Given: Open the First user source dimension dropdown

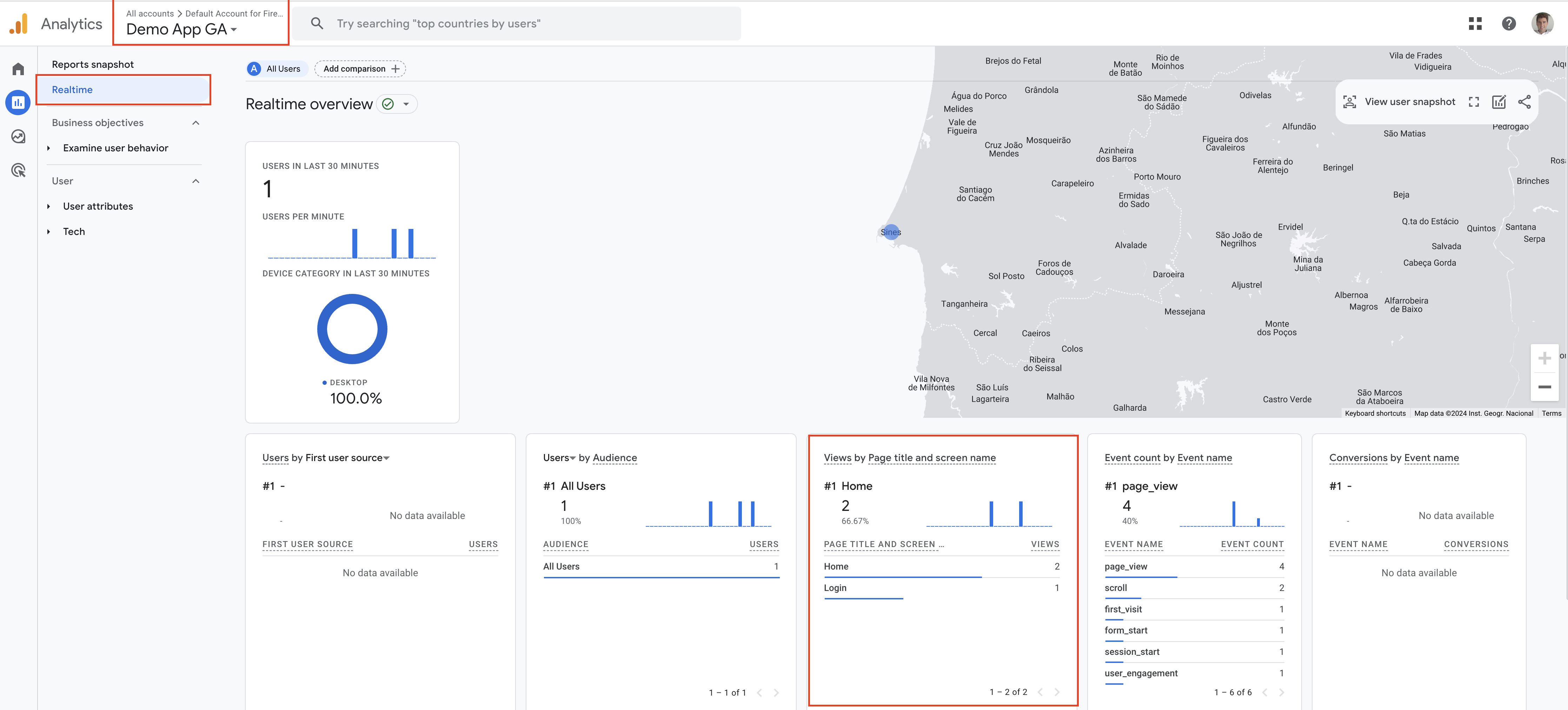Looking at the screenshot, I should pyautogui.click(x=347, y=458).
